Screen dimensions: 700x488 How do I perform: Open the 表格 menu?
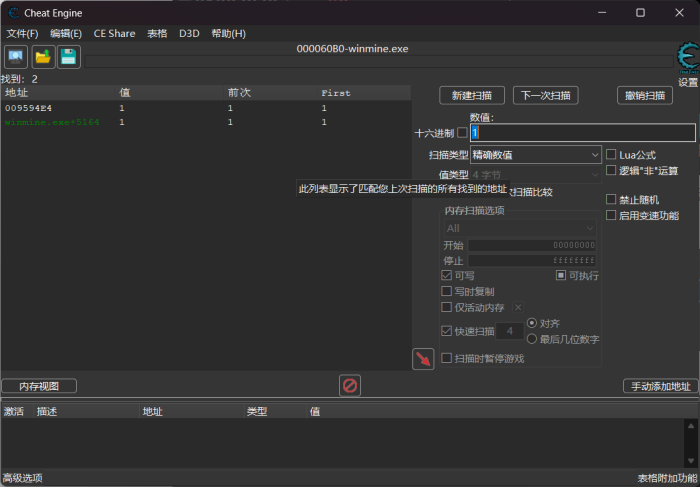click(157, 33)
